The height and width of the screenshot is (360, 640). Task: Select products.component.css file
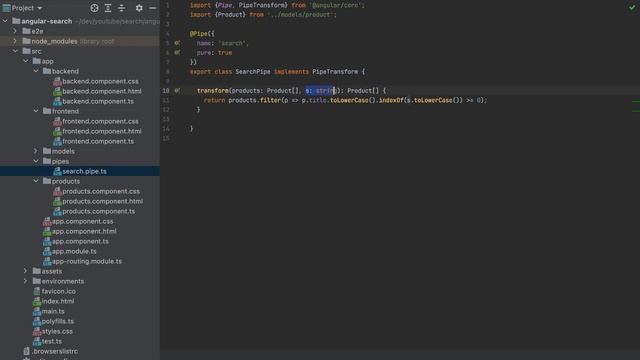pos(101,191)
